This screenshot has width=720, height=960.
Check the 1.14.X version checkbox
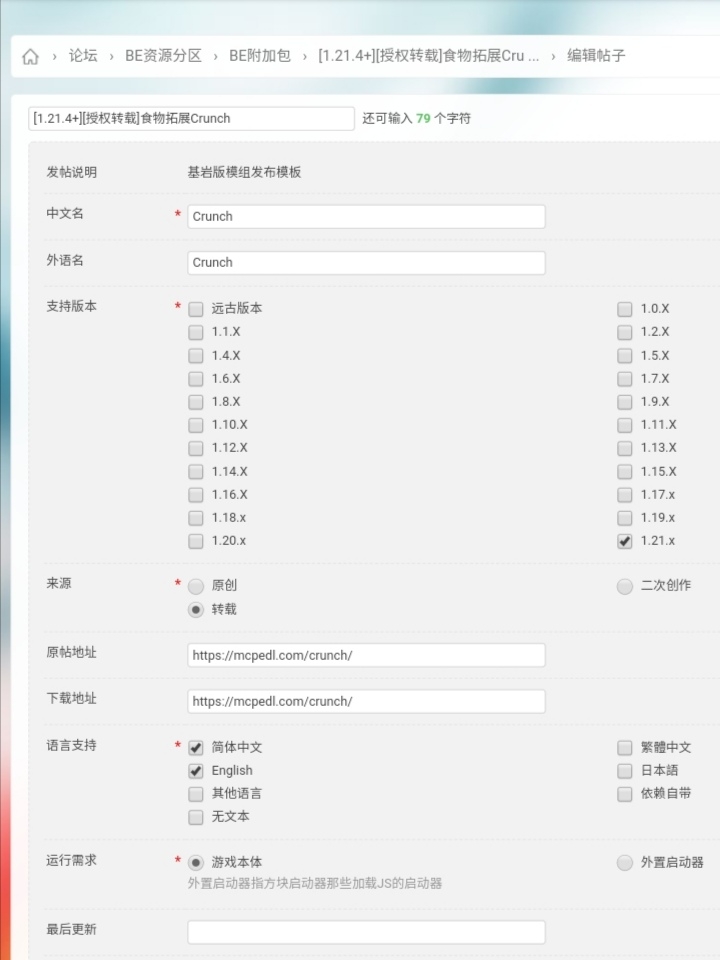tap(195, 472)
